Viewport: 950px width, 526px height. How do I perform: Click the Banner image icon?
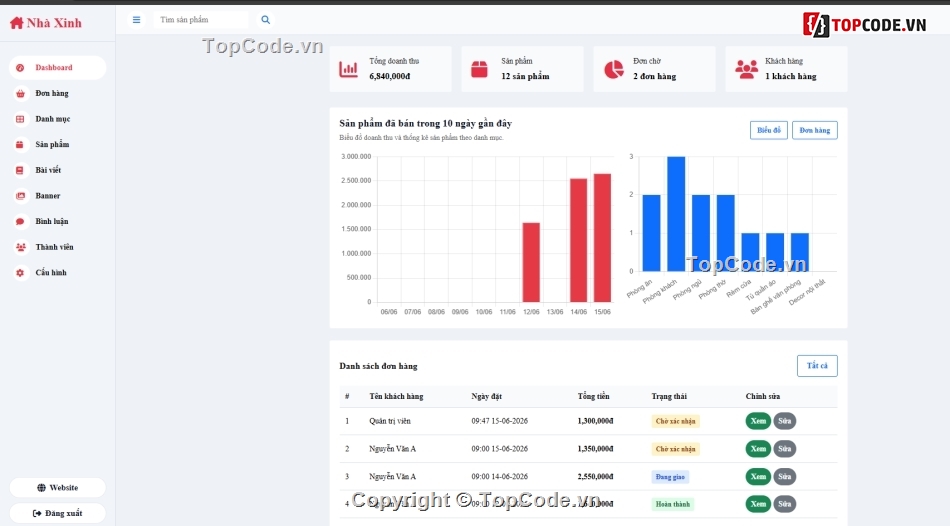[x=20, y=196]
